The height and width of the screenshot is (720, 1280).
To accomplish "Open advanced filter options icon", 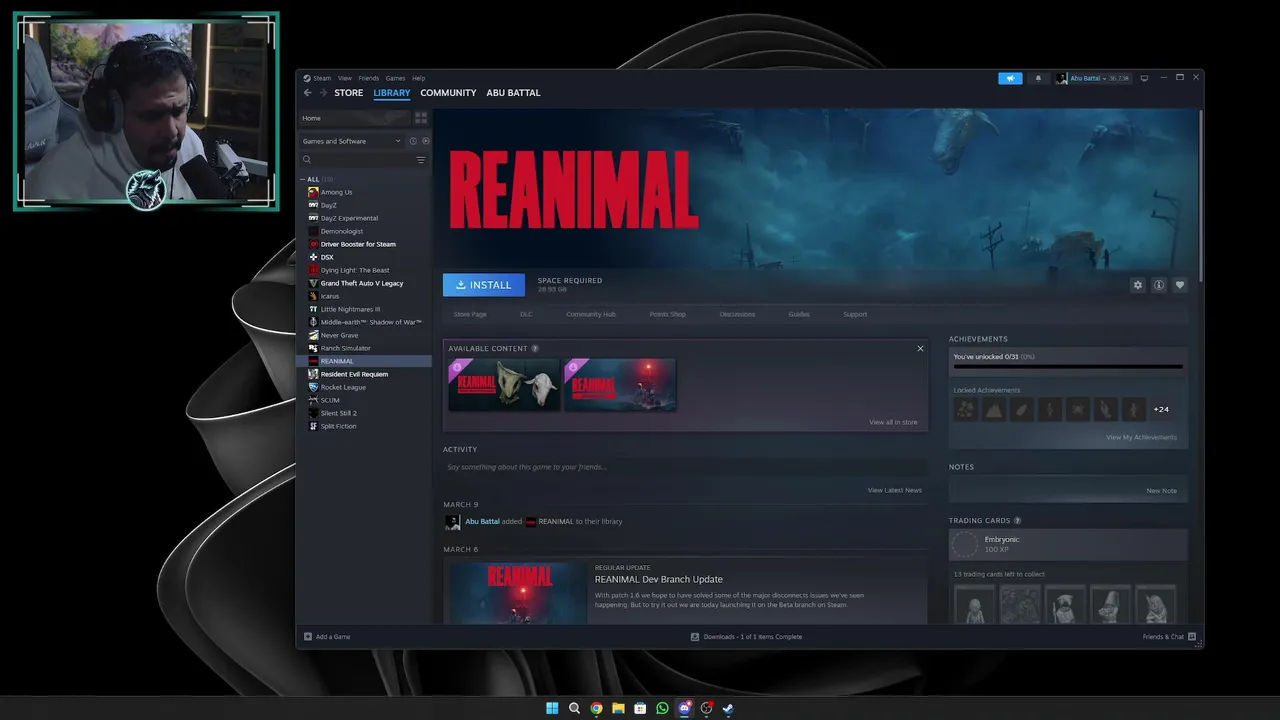I will tap(421, 160).
